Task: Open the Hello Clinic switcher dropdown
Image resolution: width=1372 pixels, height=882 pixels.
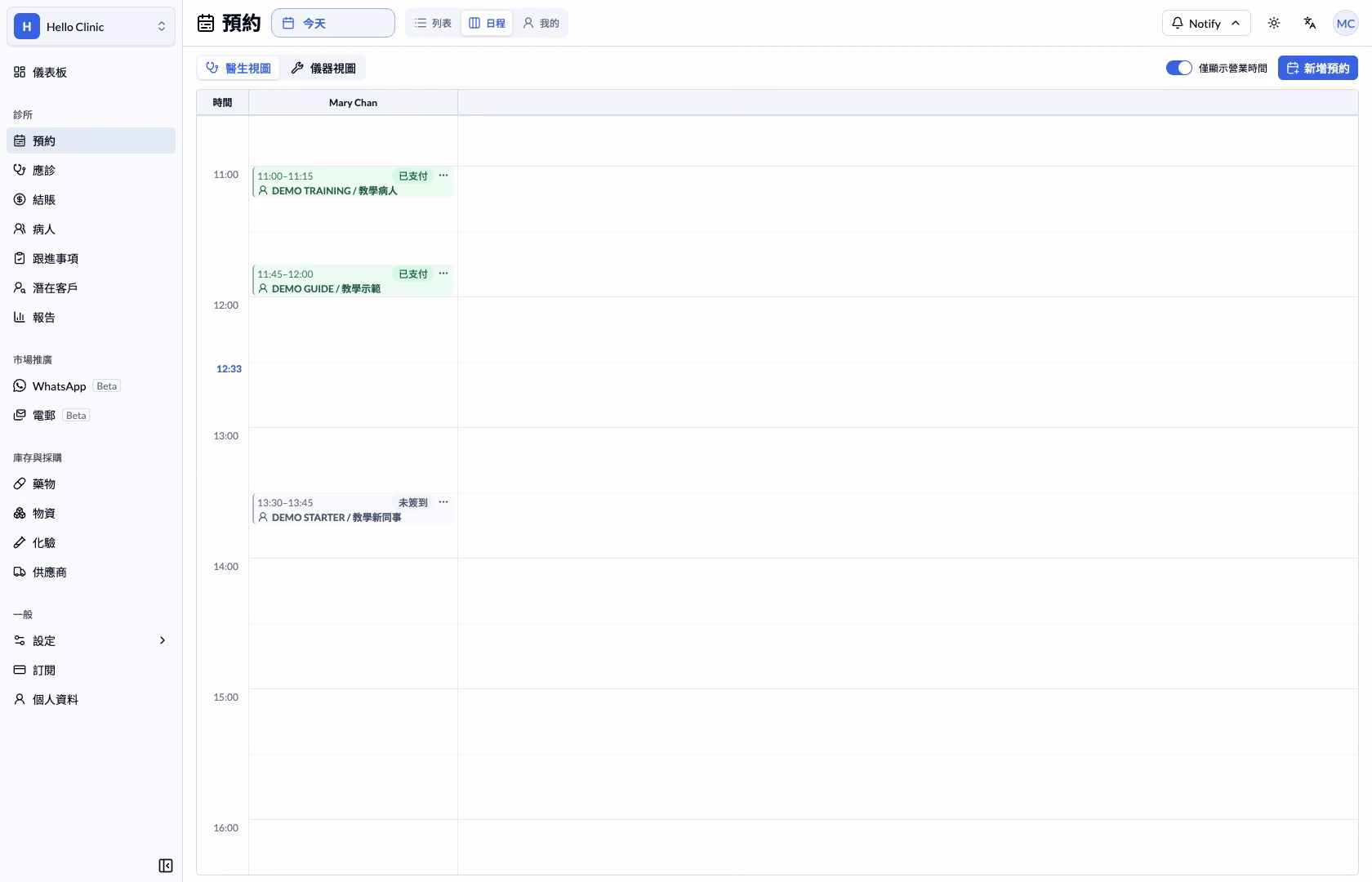Action: tap(91, 26)
